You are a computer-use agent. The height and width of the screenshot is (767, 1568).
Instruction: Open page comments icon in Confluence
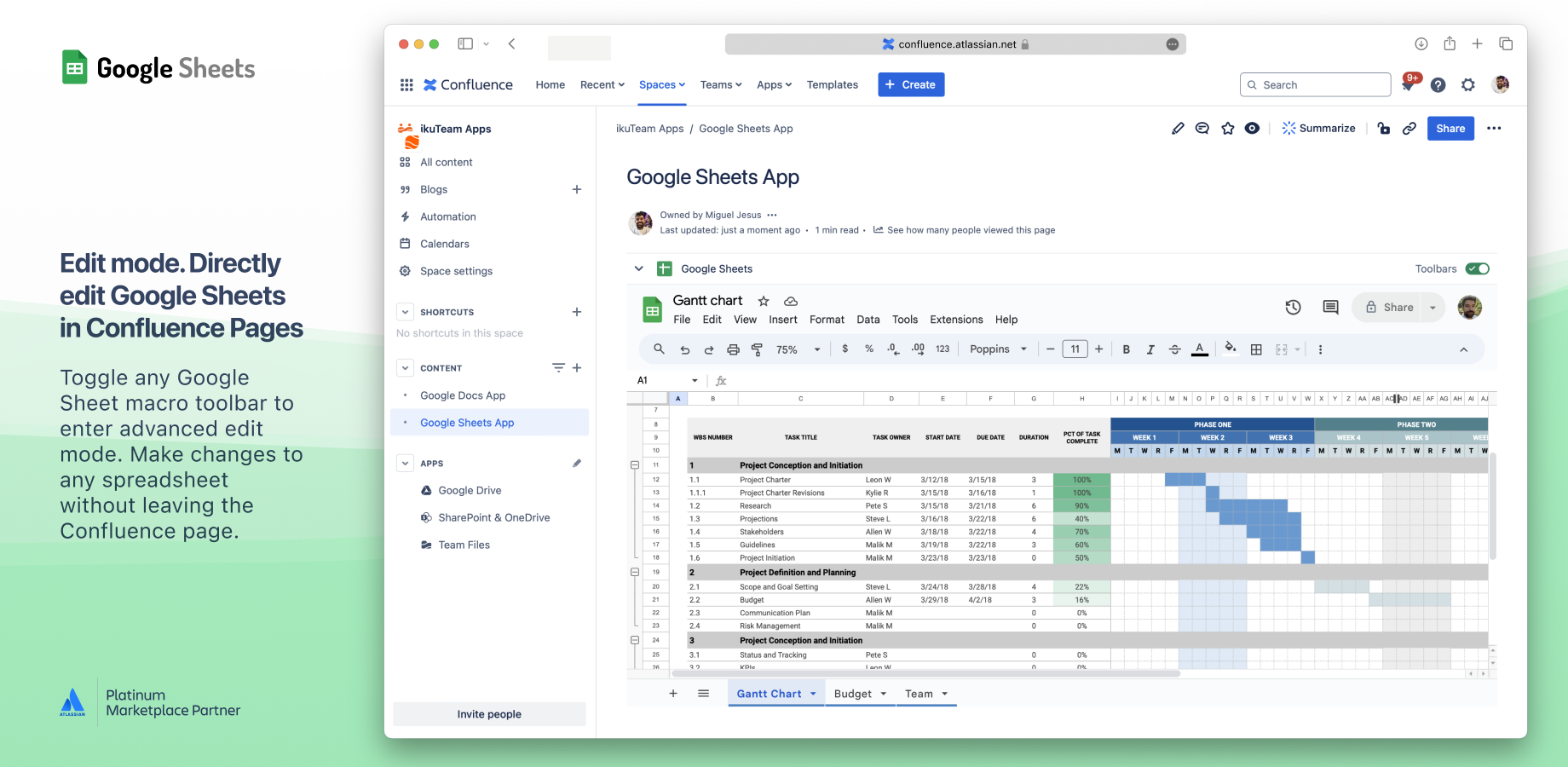point(1202,129)
